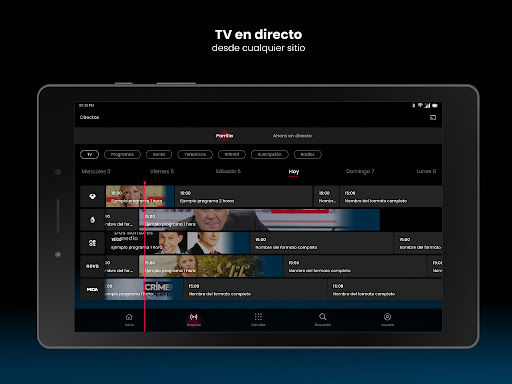Open Antena 3 truncated 'Nombr...' program cell
Image resolution: width=512 pixels, height=384 pixels.
pos(326,196)
